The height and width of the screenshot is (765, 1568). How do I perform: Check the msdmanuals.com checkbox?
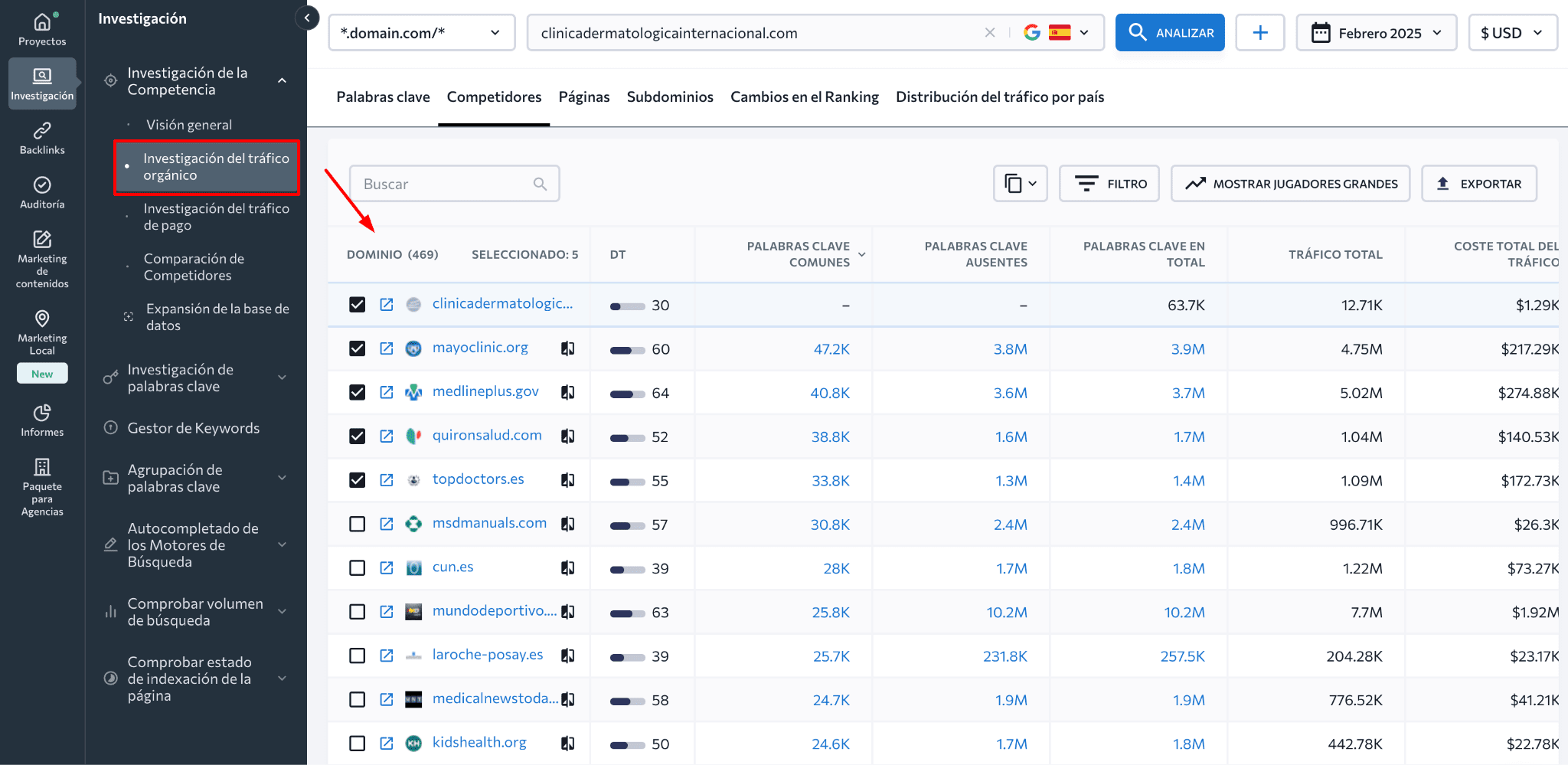(357, 524)
